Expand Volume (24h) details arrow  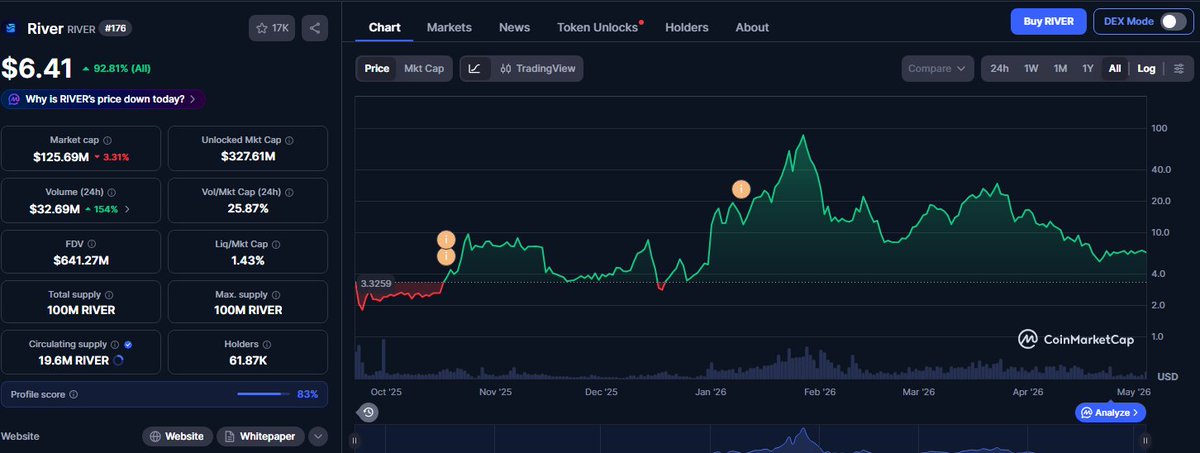(x=126, y=209)
